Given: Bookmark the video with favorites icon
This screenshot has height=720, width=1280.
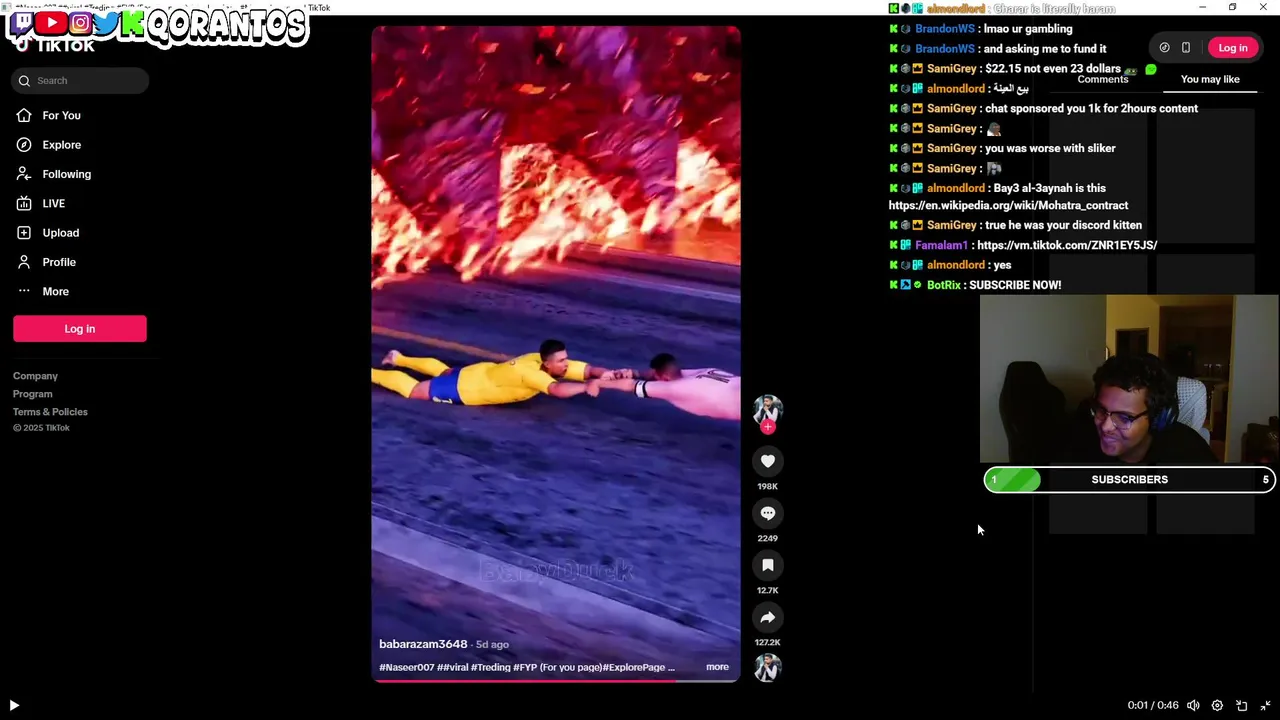Looking at the screenshot, I should [x=767, y=565].
